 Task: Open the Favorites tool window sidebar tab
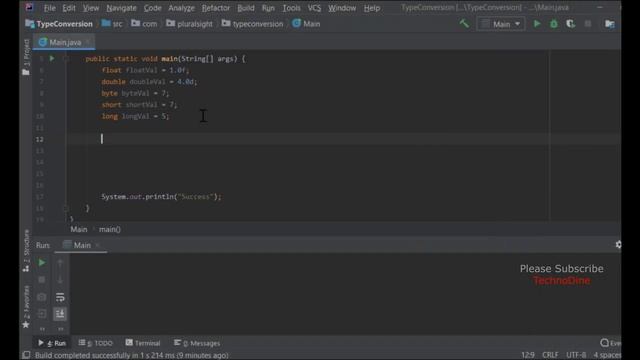(x=26, y=306)
